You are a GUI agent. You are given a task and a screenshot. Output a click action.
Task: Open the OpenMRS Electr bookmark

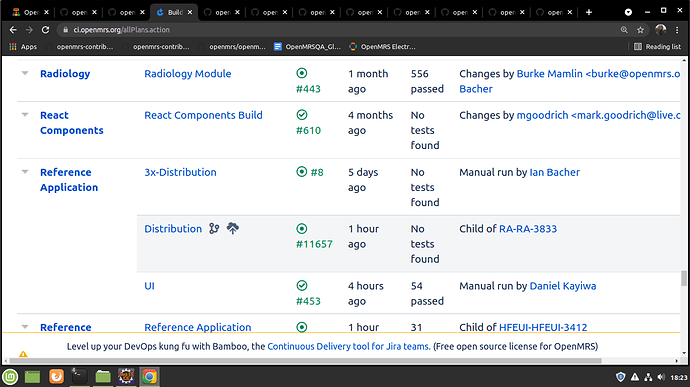tap(382, 47)
